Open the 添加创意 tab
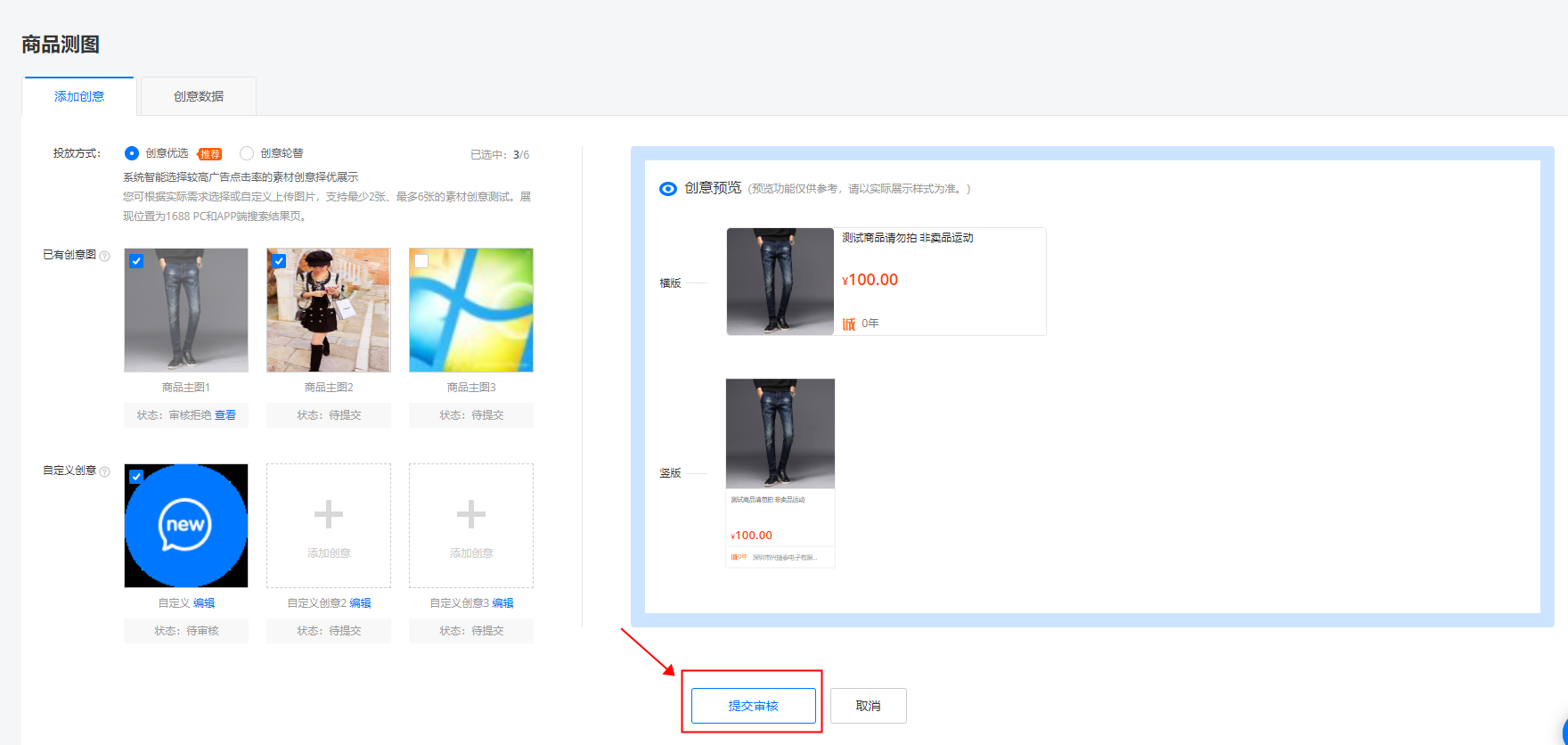Image resolution: width=1568 pixels, height=745 pixels. point(79,96)
